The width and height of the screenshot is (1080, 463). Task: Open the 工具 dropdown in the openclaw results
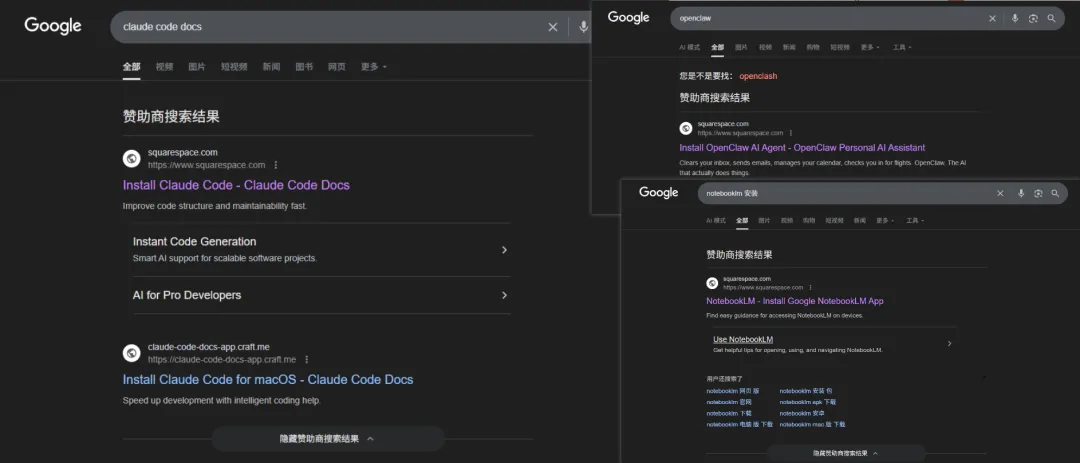[901, 47]
